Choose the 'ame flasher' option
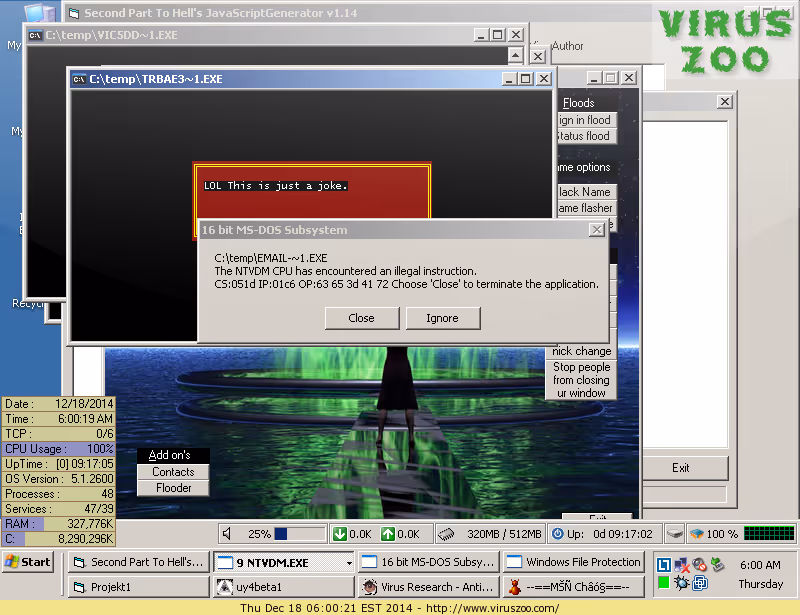Screen dimensions: 800x615 (x=586, y=208)
